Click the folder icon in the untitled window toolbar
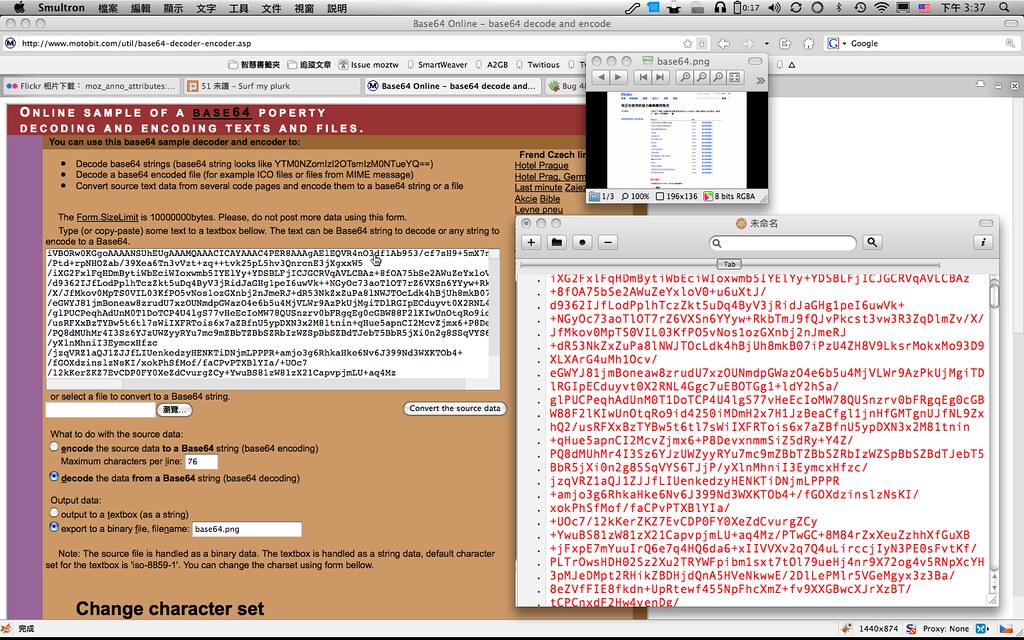1024x640 pixels. [557, 242]
